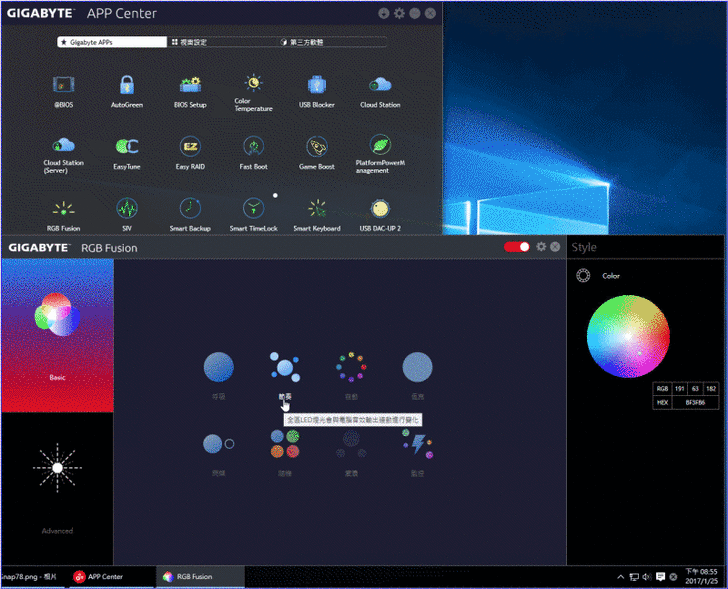Viewport: 728px width, 589px height.
Task: Open the @BIOS app
Action: point(64,86)
